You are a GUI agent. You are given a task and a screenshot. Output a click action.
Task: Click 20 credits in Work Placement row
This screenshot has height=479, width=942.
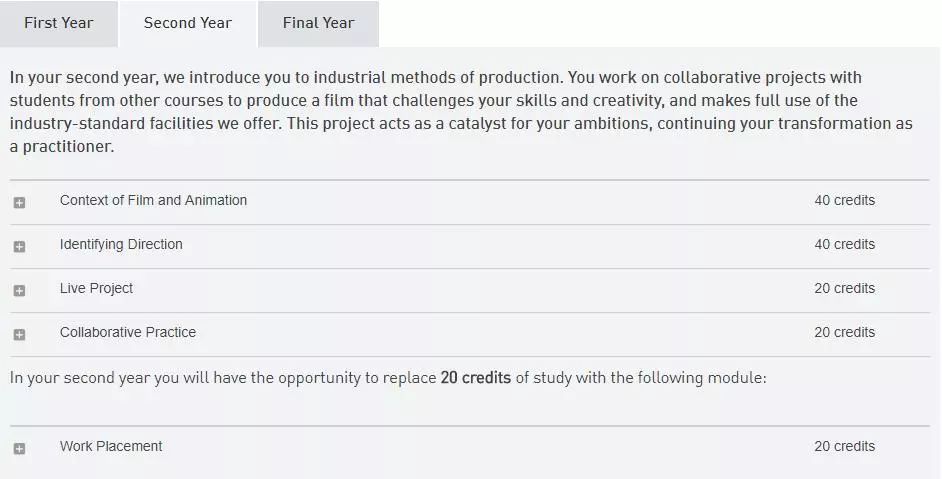coord(844,446)
